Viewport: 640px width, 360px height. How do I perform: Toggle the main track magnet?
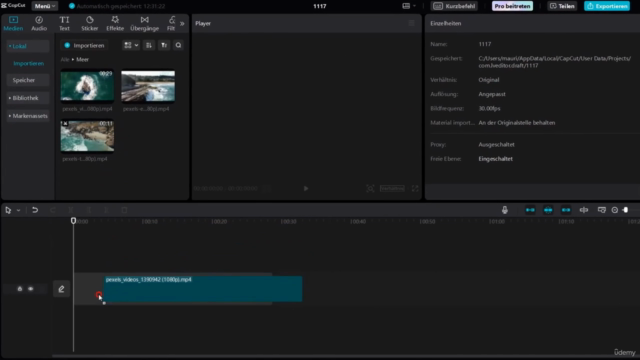530,210
